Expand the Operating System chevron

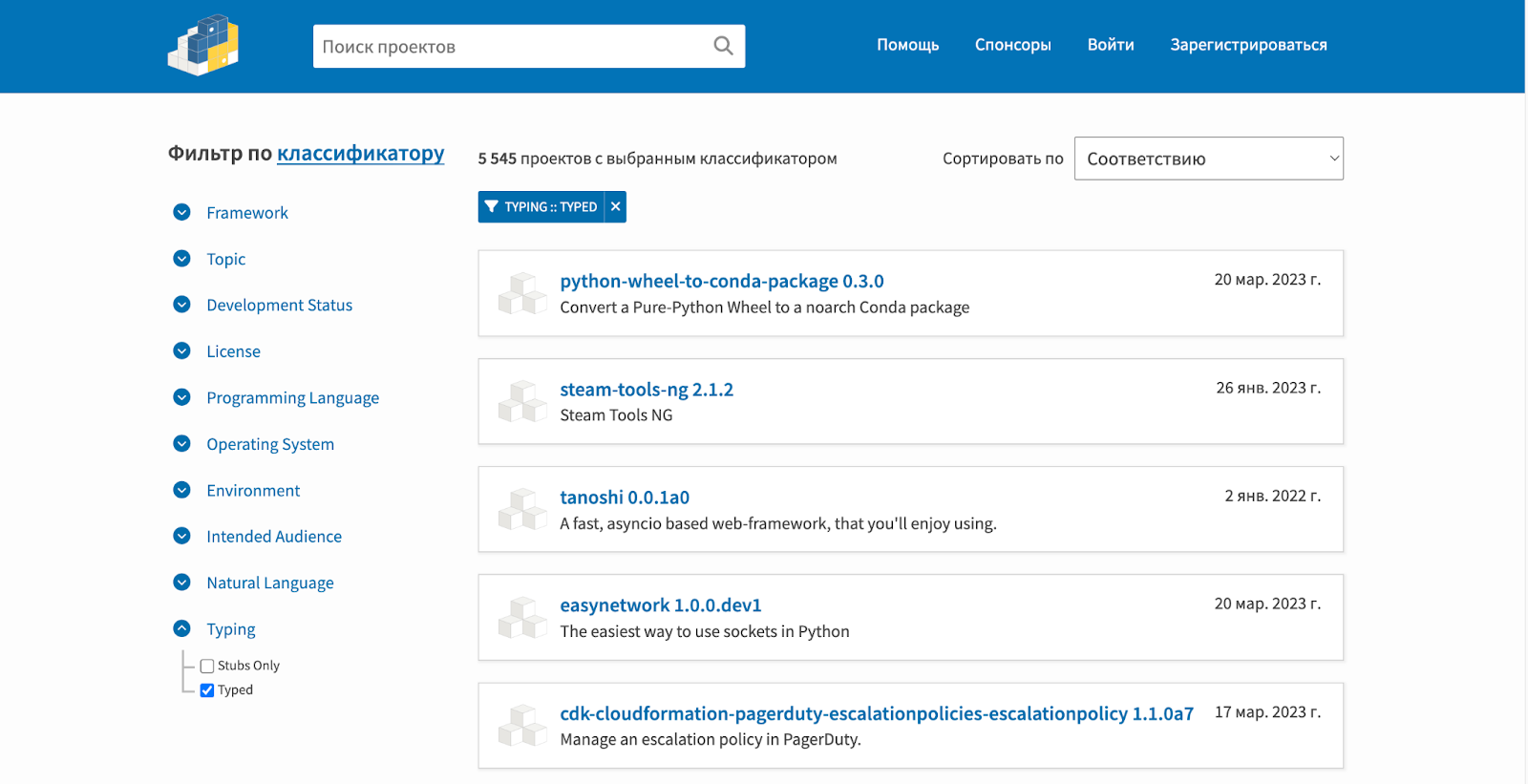(x=181, y=443)
